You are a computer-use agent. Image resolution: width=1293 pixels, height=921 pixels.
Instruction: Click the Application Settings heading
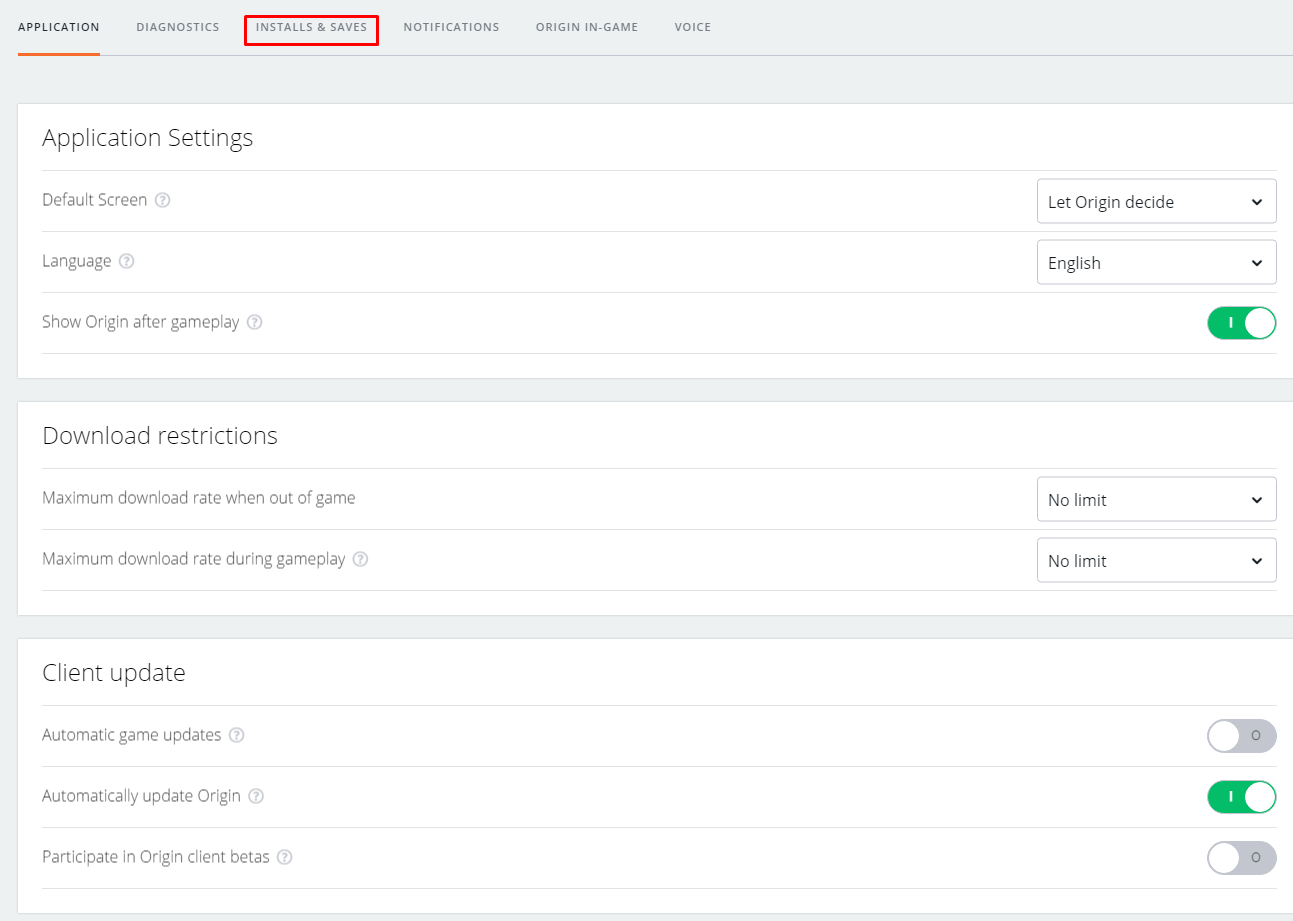(148, 137)
